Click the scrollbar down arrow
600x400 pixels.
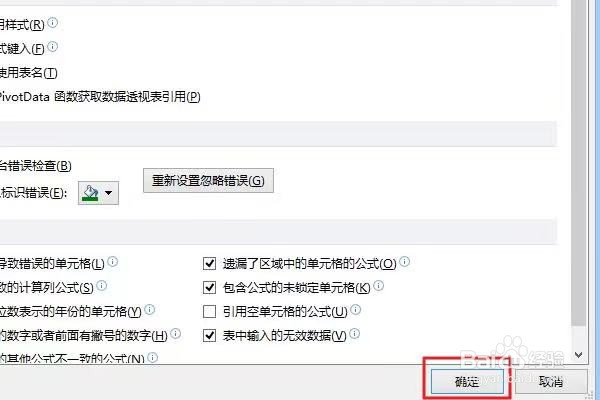click(x=579, y=355)
